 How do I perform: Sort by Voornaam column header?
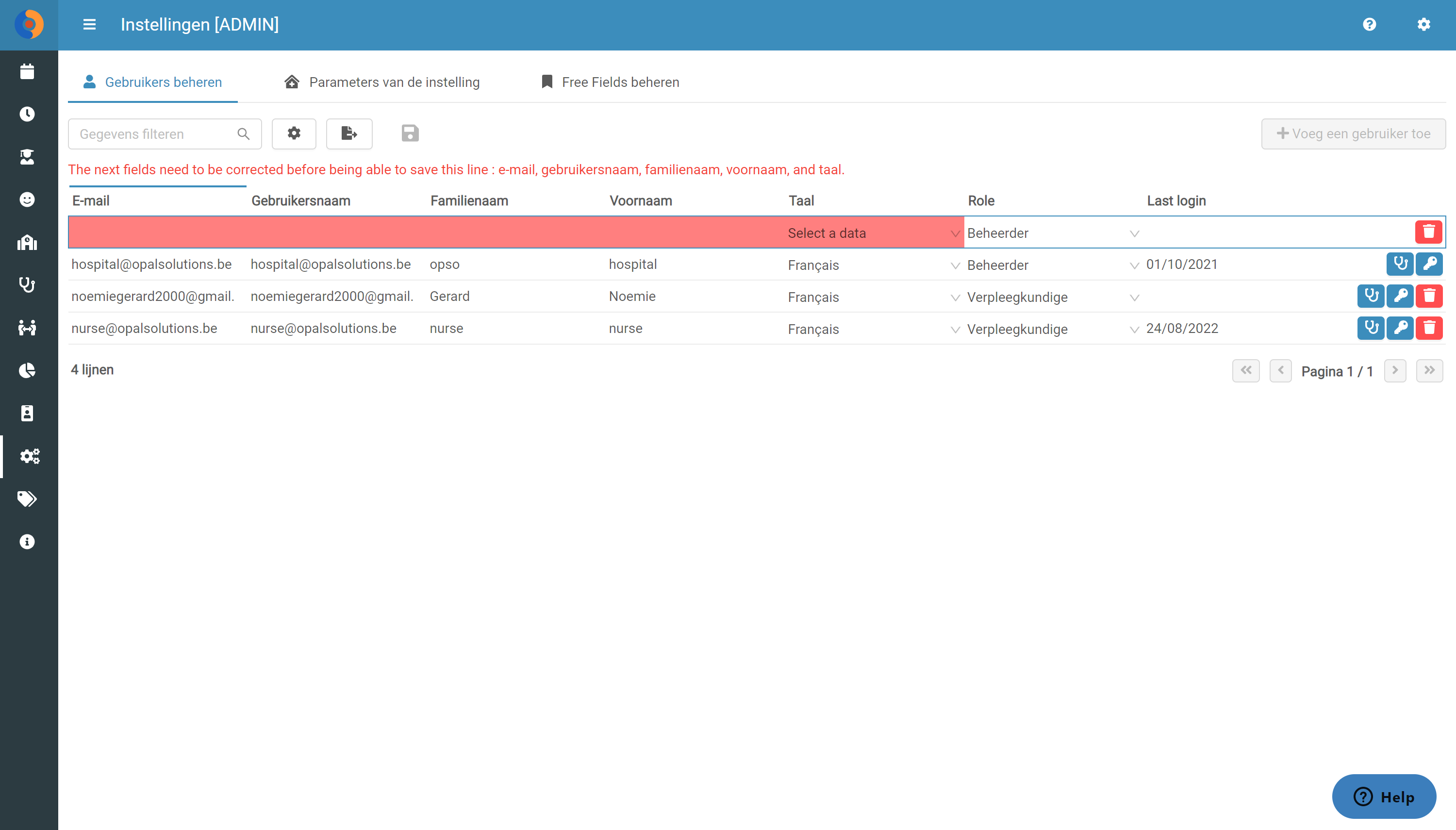(641, 200)
